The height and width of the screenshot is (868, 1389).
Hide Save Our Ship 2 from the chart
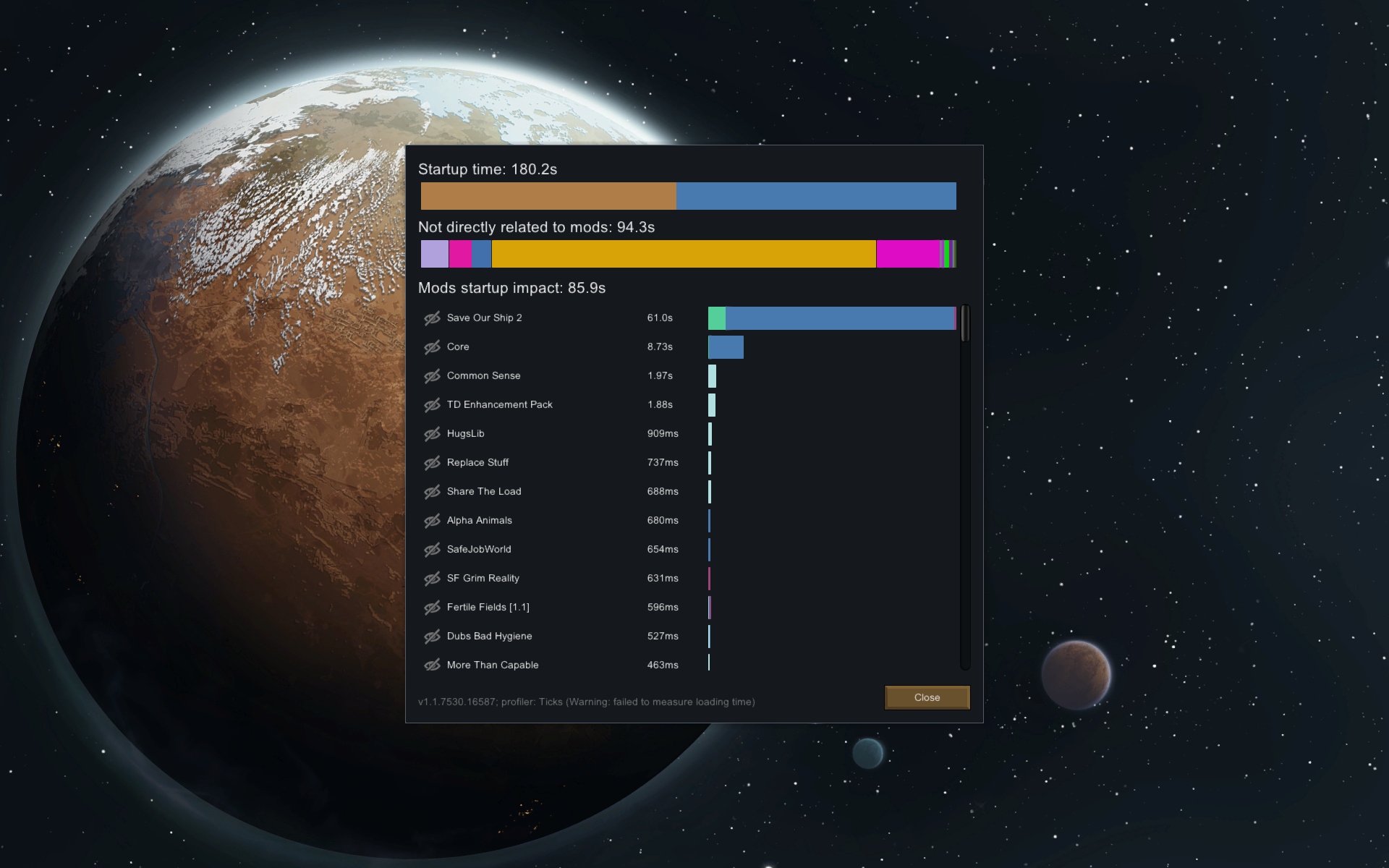click(433, 318)
